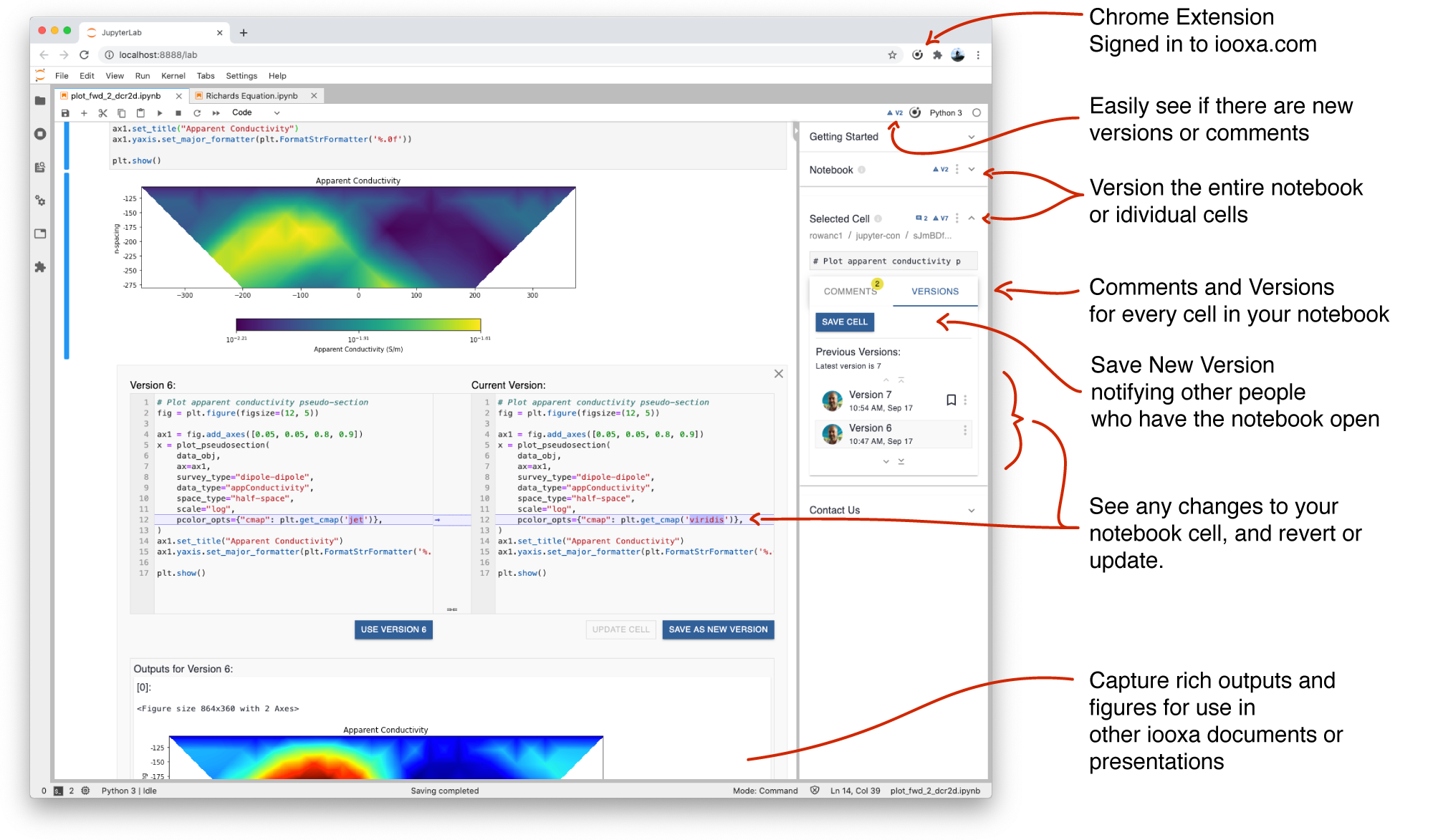Click the iooxa extension icon in Chrome toolbar
Viewport: 1433px width, 840px height.
pos(918,54)
